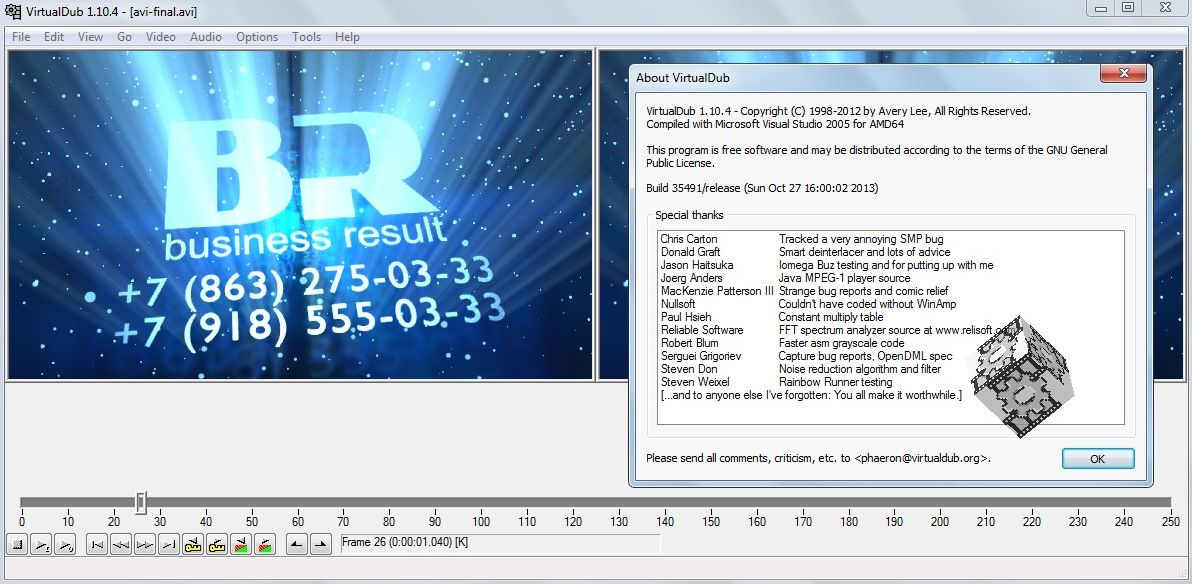Select the Joerg Anders thanks entry
1192x584 pixels.
(x=691, y=278)
